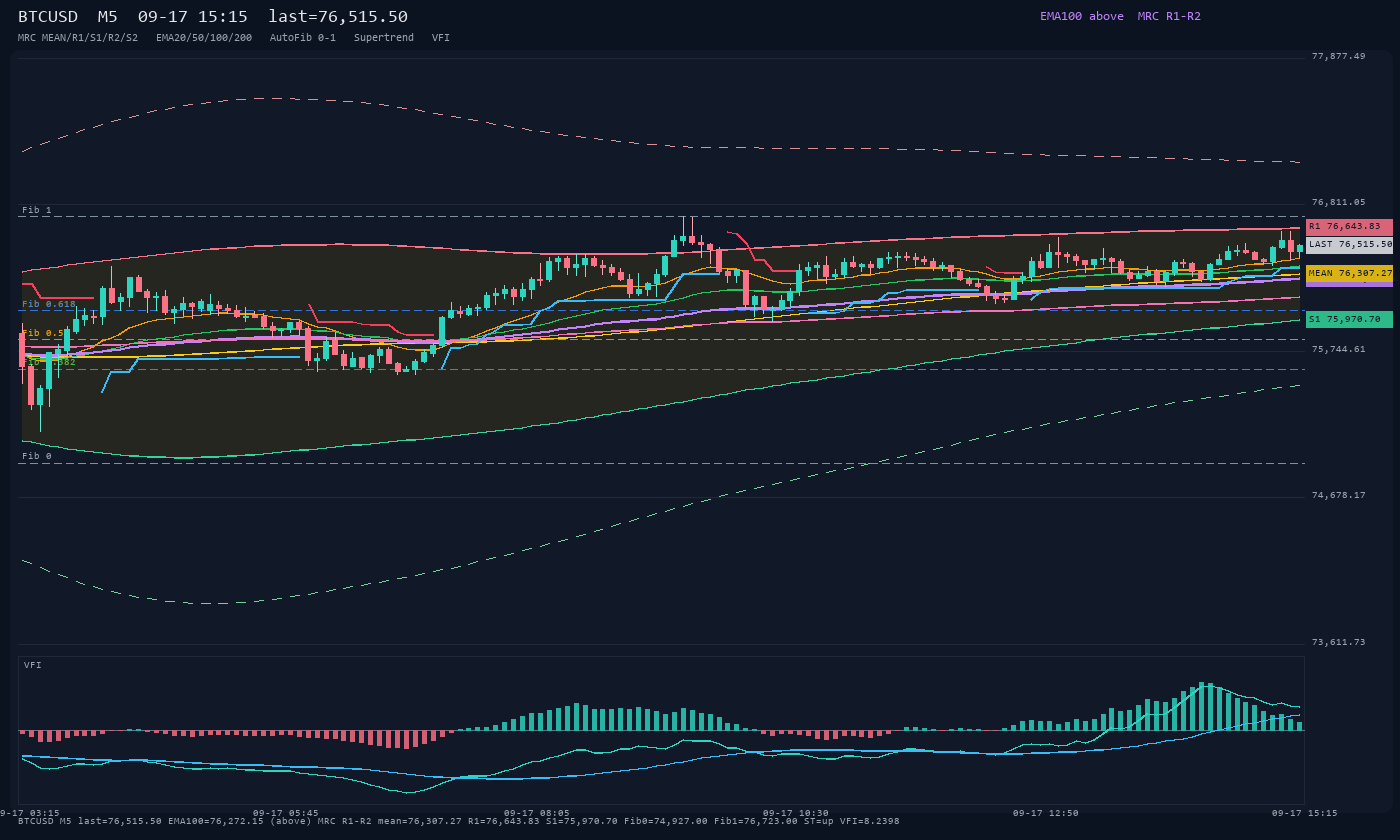Click S1=75,970.70 in the bottom status line

click(582, 821)
